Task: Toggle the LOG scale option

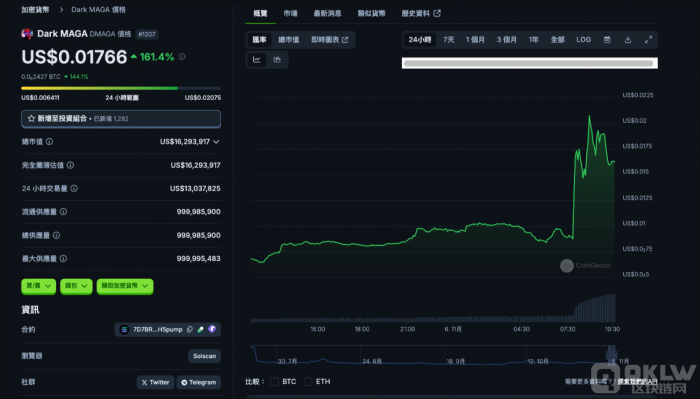Action: [x=583, y=40]
